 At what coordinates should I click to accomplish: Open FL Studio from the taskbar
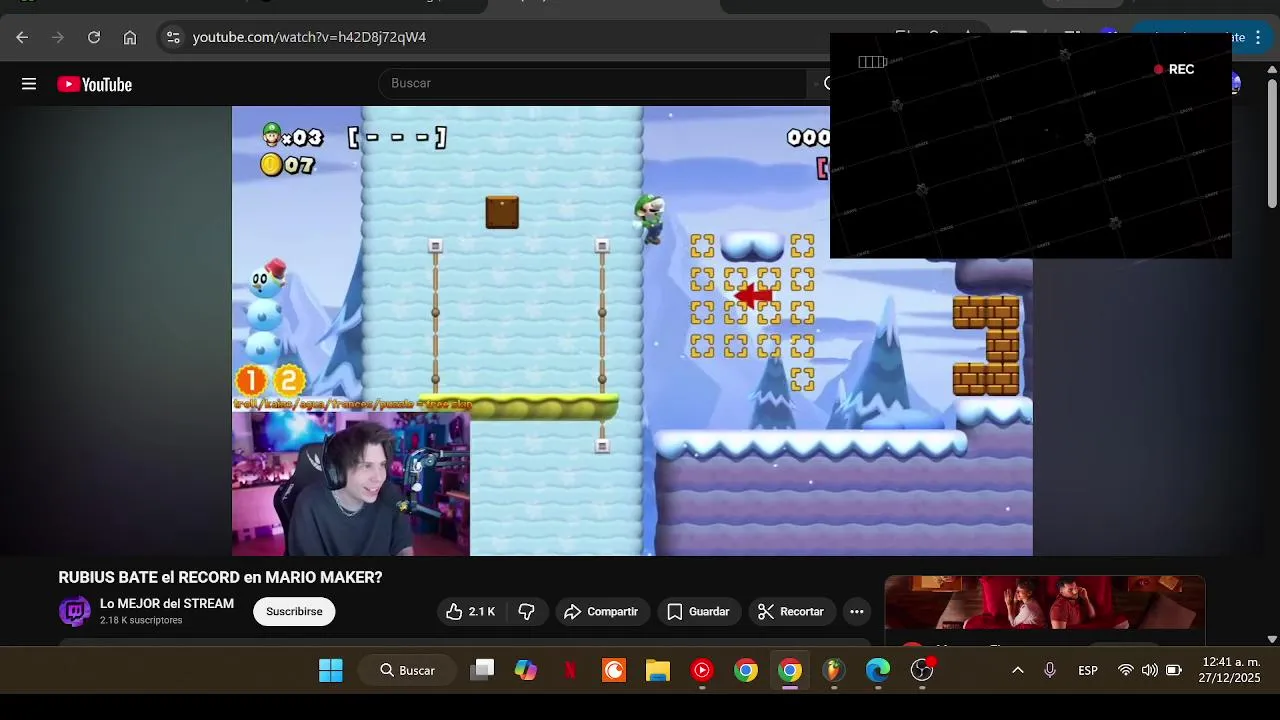tap(834, 670)
